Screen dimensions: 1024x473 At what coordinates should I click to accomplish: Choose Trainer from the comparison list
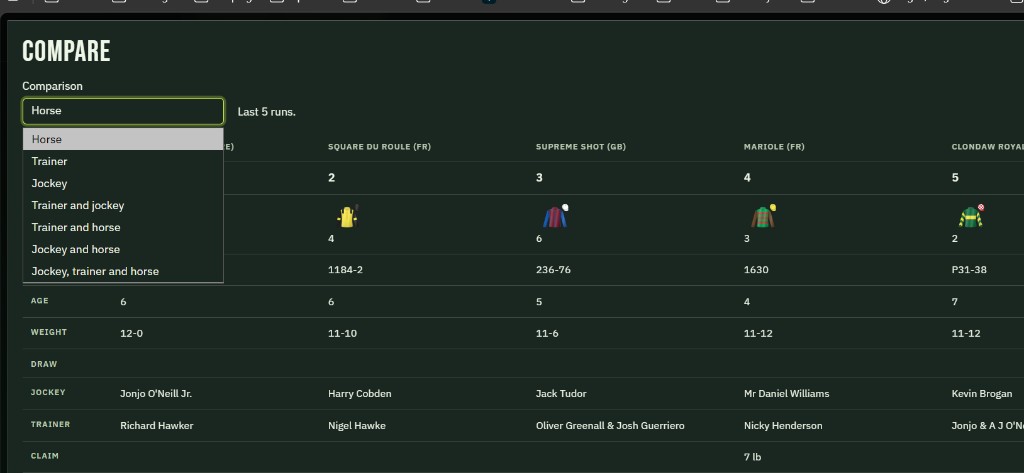(x=123, y=161)
